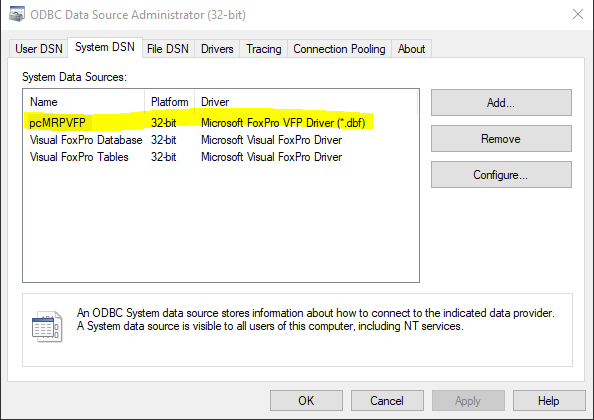This screenshot has height=420, width=594.
Task: Switch to Connection Pooling tab
Action: pos(339,49)
